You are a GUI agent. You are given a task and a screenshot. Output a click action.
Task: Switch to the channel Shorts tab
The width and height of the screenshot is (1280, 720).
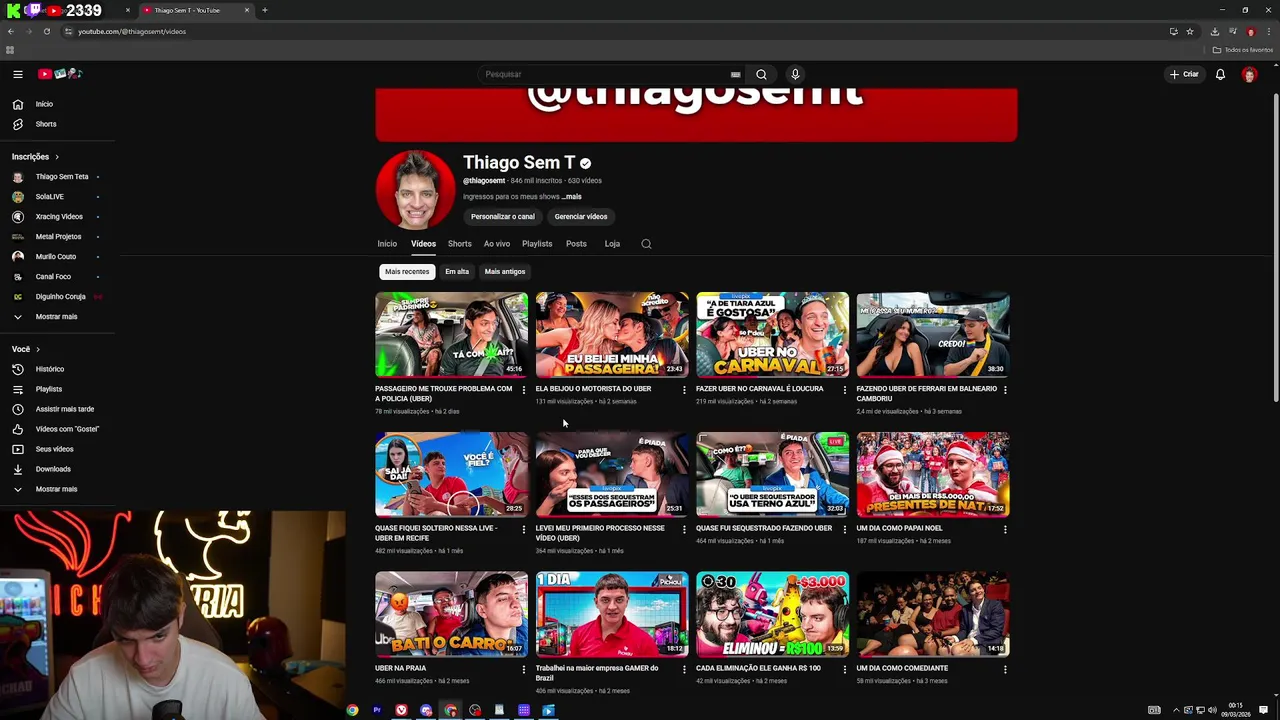(460, 244)
